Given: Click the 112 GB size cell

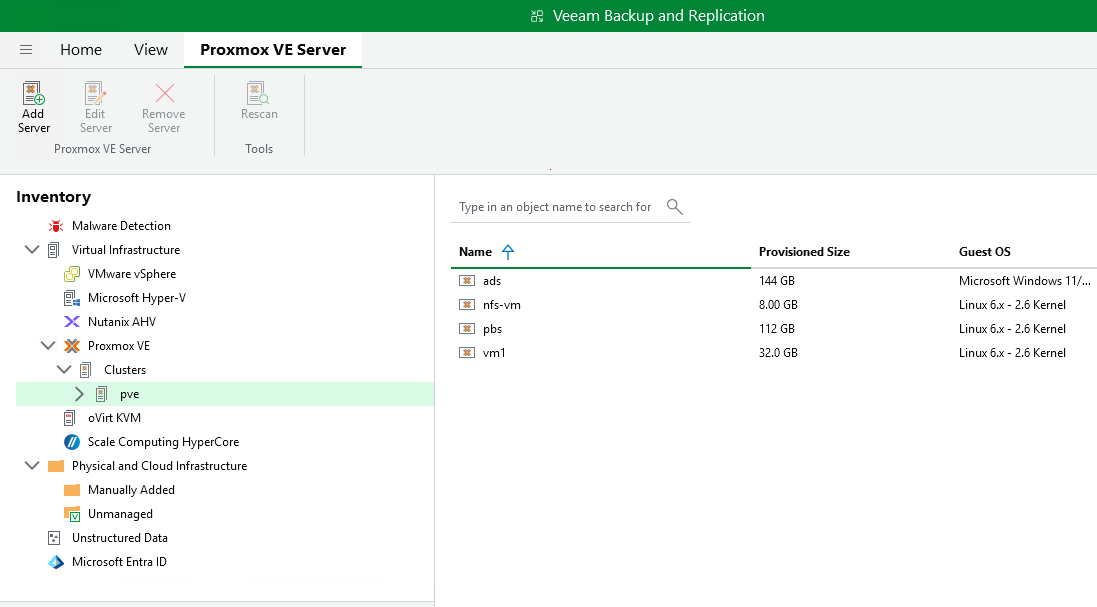Looking at the screenshot, I should click(777, 329).
